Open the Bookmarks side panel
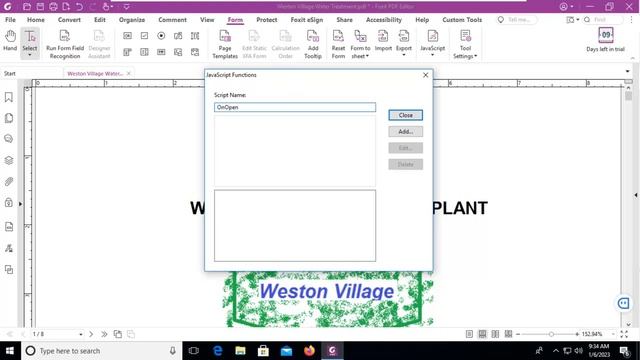 9,97
